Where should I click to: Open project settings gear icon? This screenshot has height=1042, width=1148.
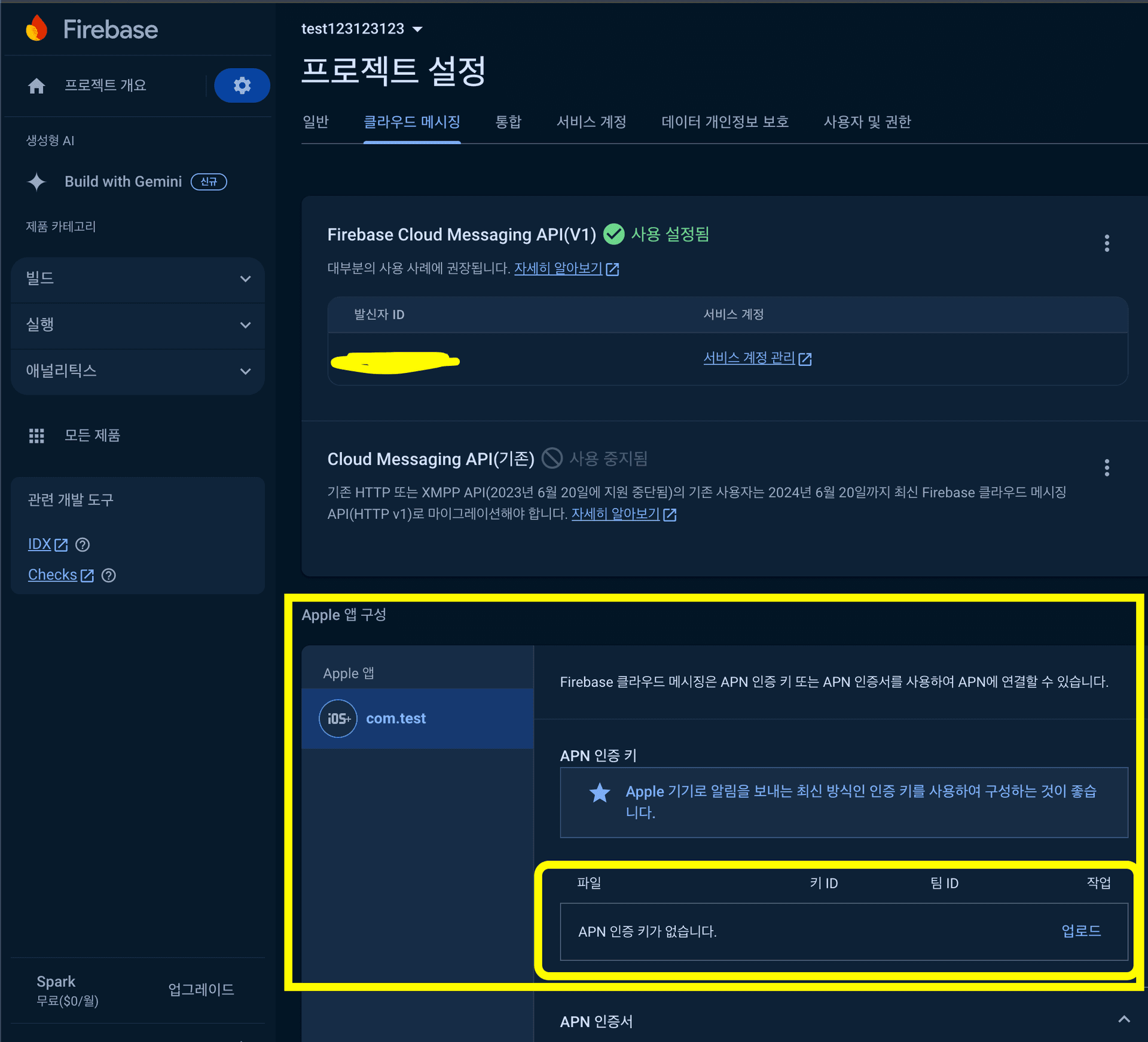(242, 85)
